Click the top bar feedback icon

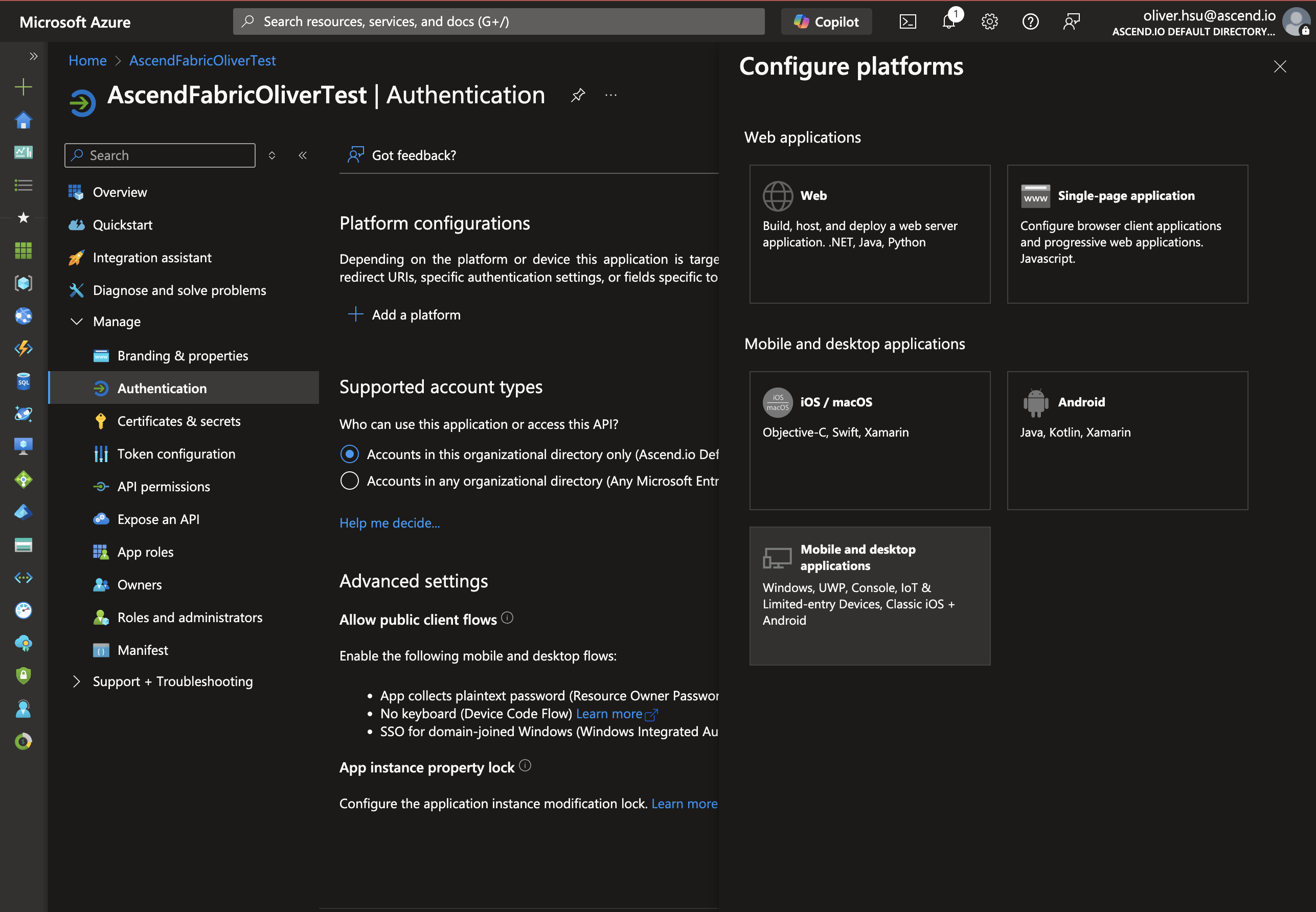1072,21
